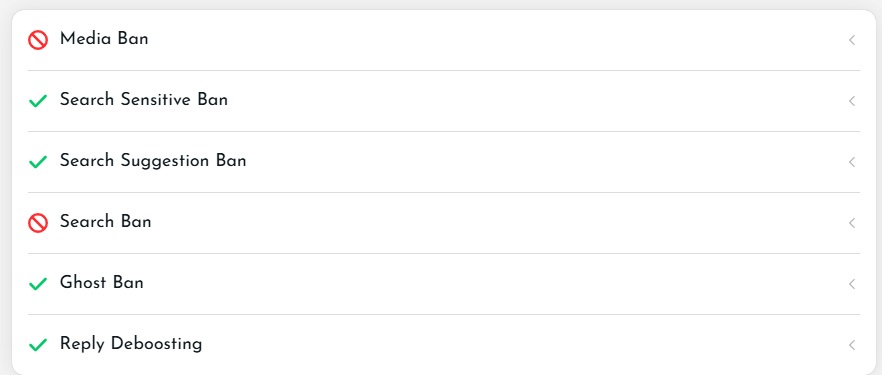Image resolution: width=882 pixels, height=375 pixels.
Task: Expand Search Sensitive Ban using its chevron
Action: click(852, 101)
